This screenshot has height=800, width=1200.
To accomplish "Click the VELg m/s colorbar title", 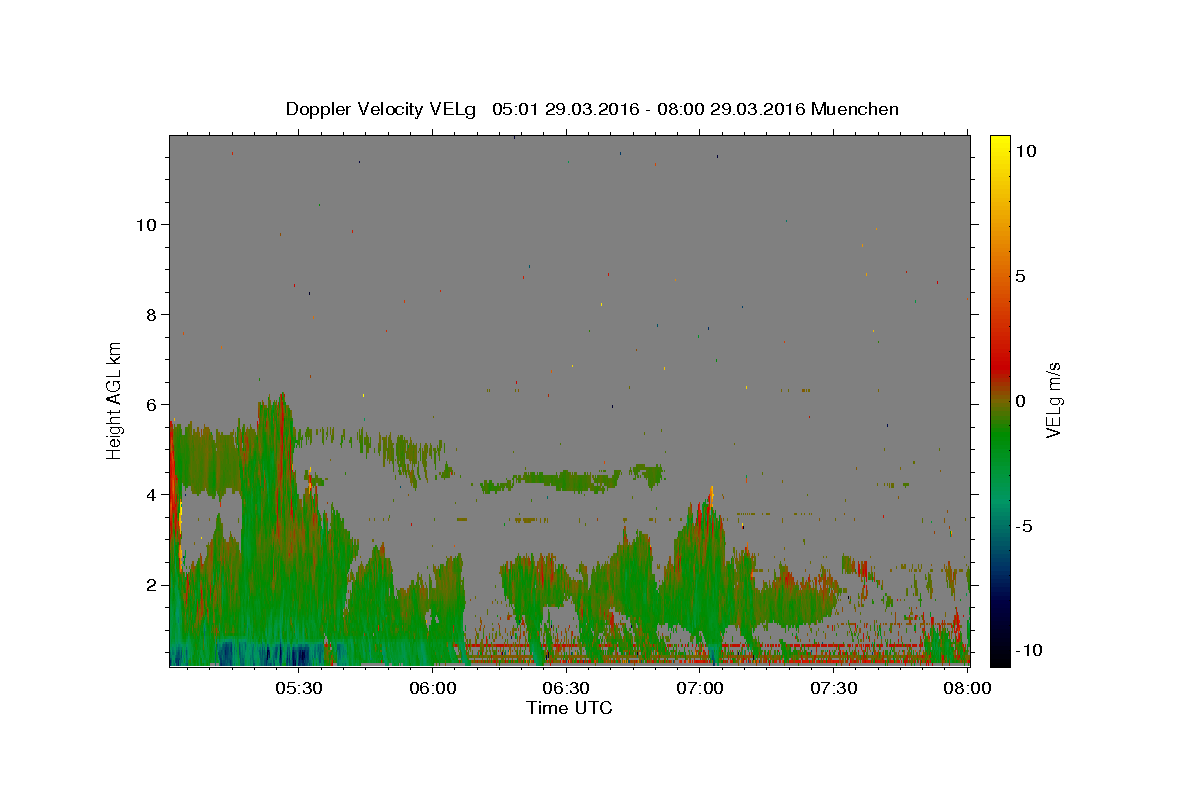I will [1054, 400].
